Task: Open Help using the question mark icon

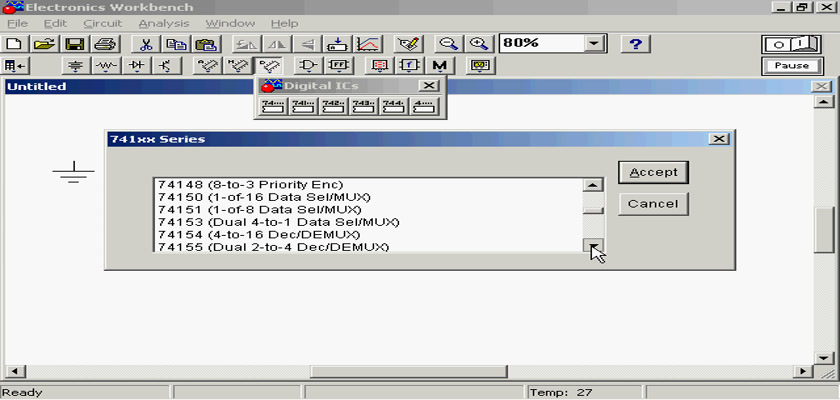Action: (635, 44)
